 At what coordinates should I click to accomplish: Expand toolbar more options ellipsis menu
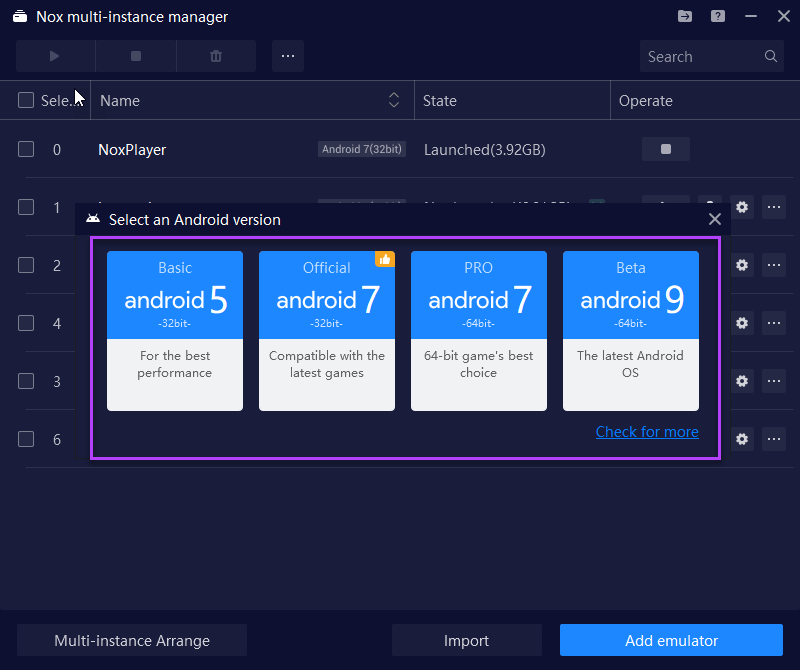[x=287, y=56]
